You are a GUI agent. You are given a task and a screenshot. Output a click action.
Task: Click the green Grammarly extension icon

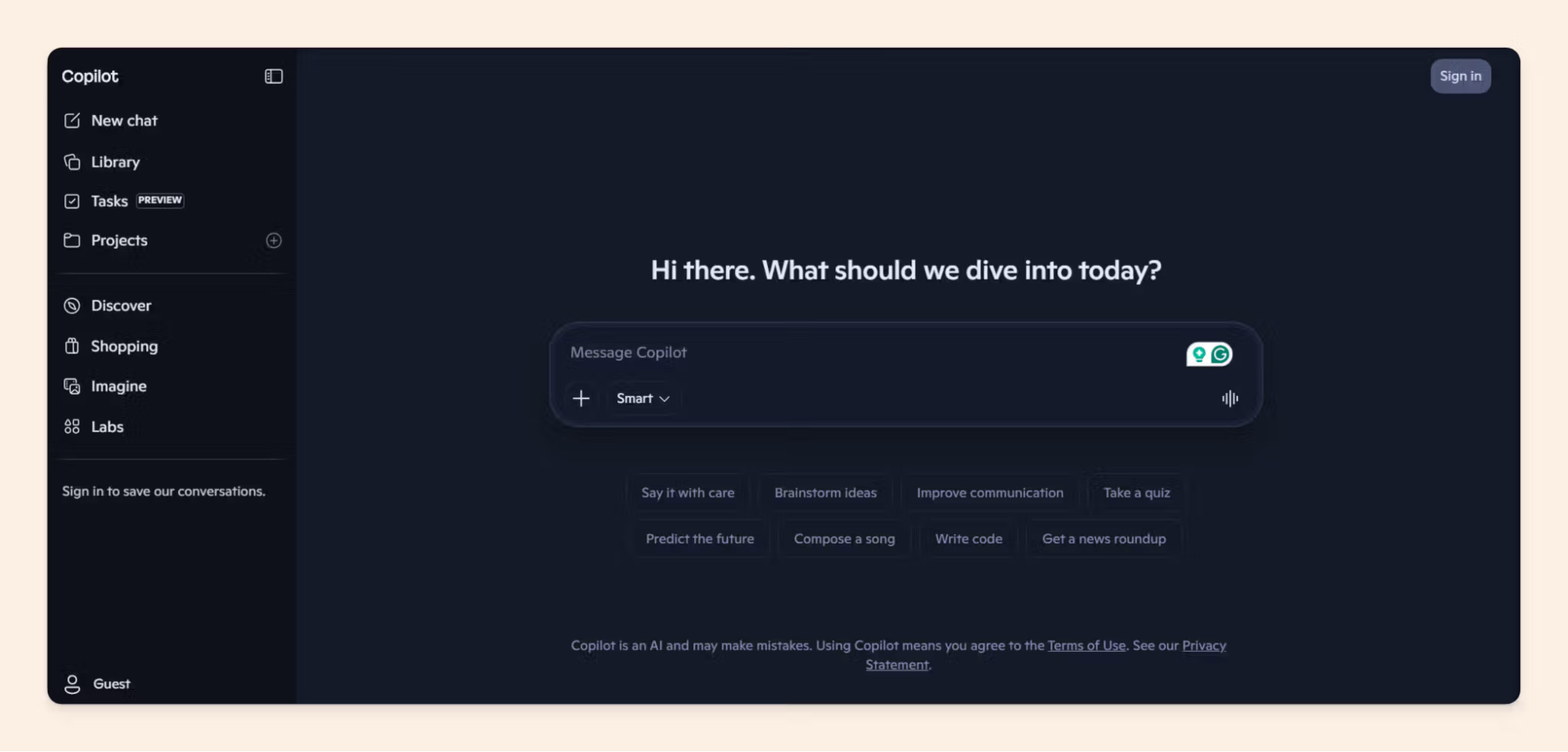click(1221, 354)
